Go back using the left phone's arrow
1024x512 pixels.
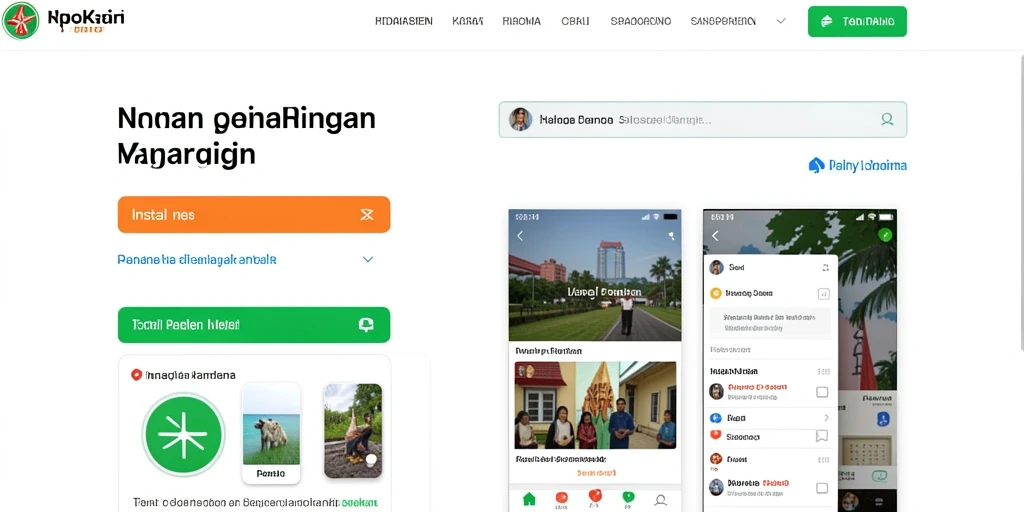click(x=520, y=236)
